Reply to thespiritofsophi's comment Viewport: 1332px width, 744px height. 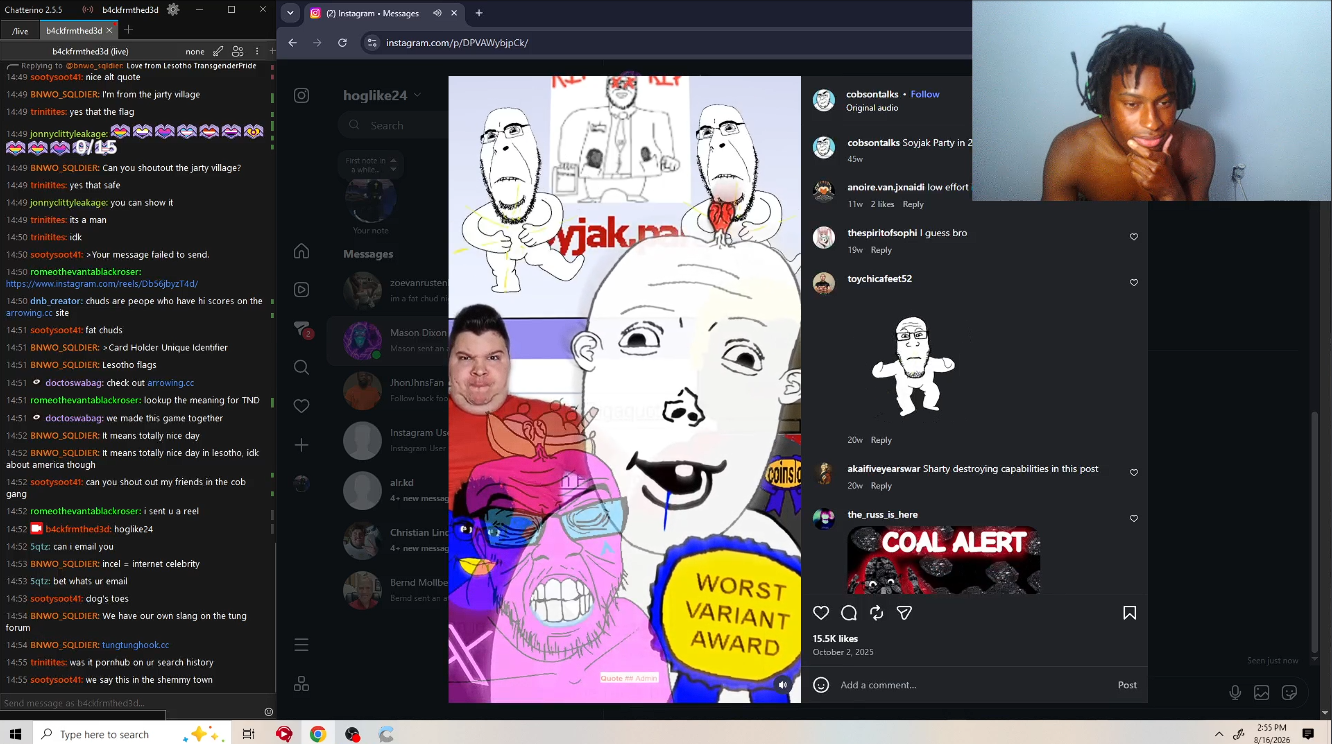(x=881, y=250)
